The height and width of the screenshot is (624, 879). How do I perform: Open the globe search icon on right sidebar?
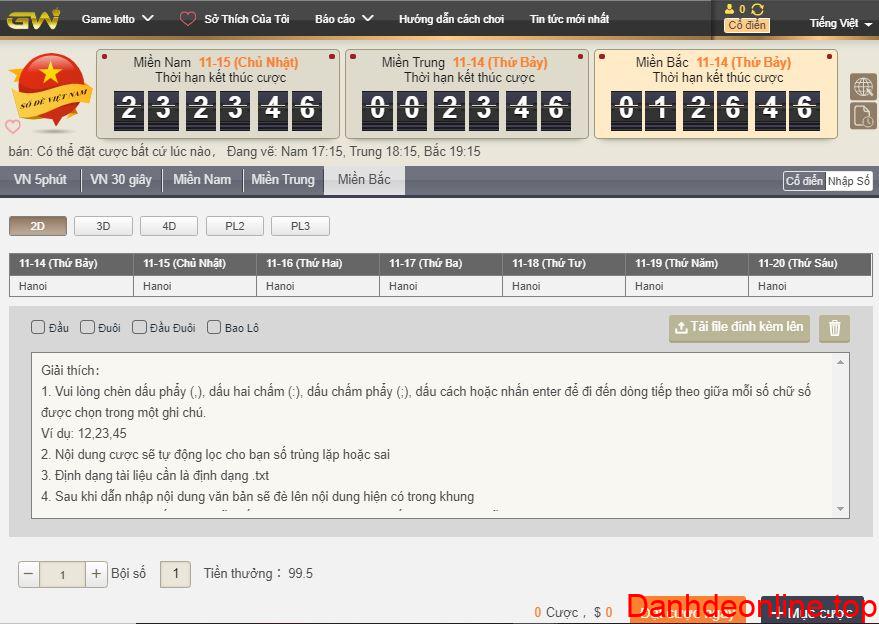[863, 87]
